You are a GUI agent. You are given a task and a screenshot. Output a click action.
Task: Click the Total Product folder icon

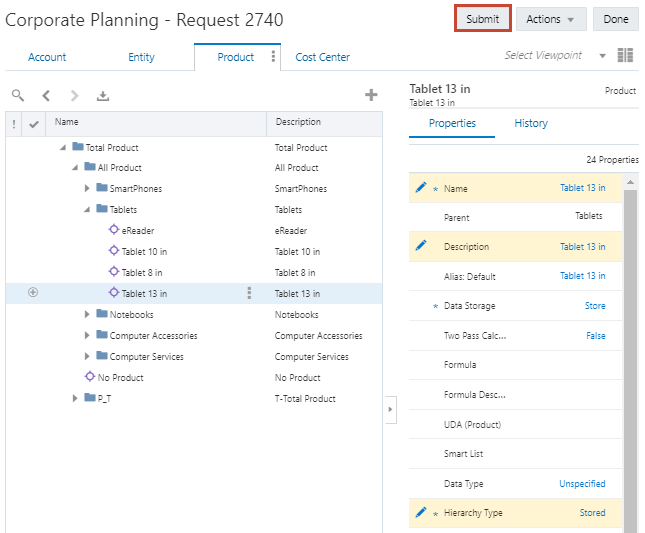78,146
